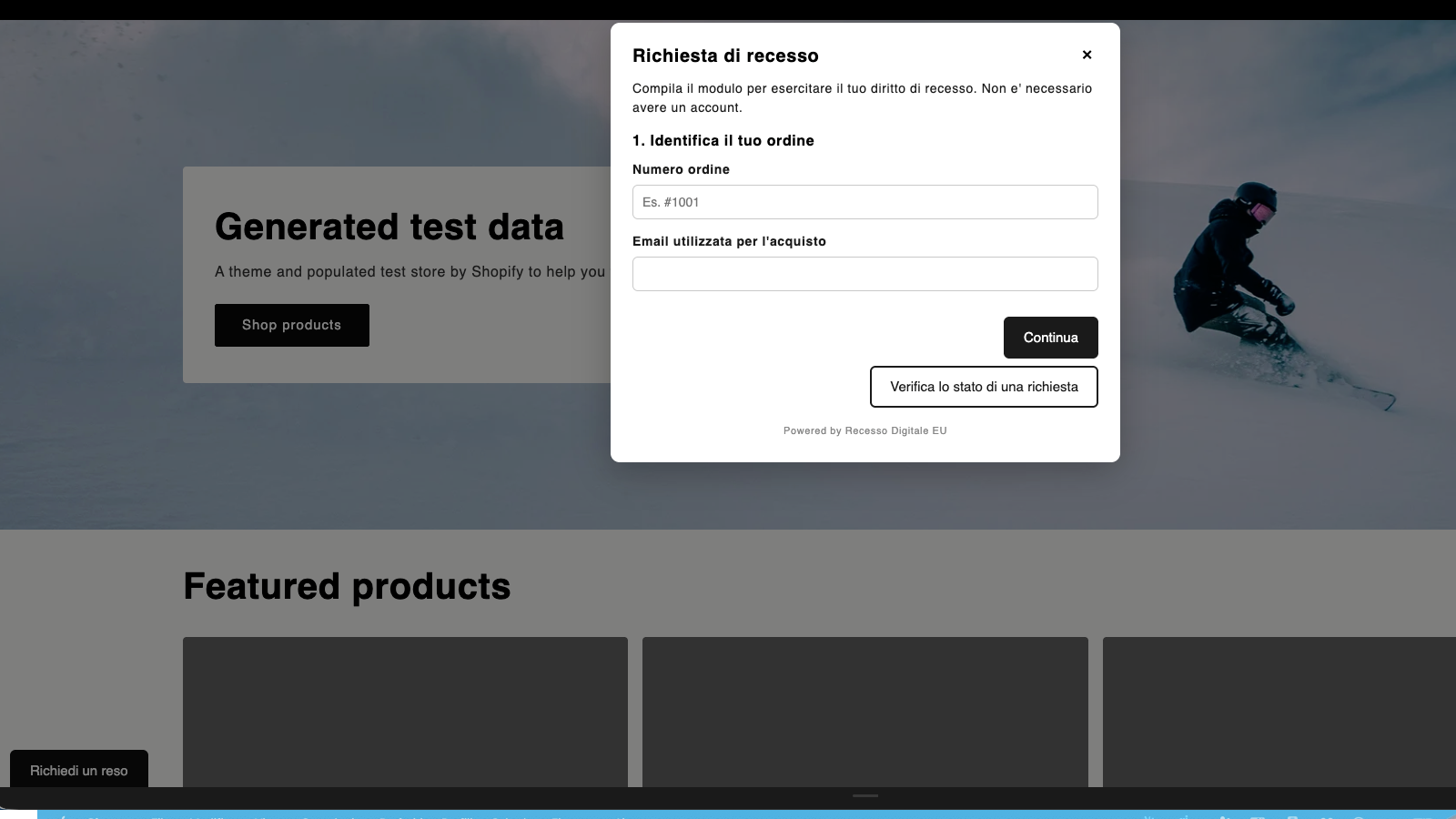Click the 'Email utilizzata per l'acquisto' label
Image resolution: width=1456 pixels, height=819 pixels.
(729, 241)
